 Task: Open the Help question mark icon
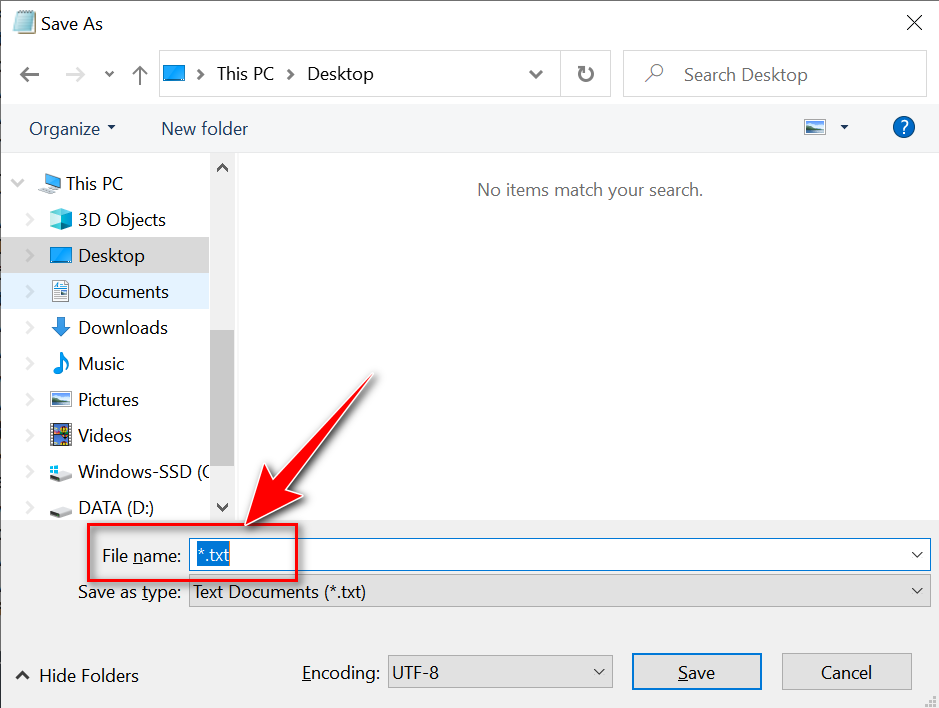click(903, 128)
